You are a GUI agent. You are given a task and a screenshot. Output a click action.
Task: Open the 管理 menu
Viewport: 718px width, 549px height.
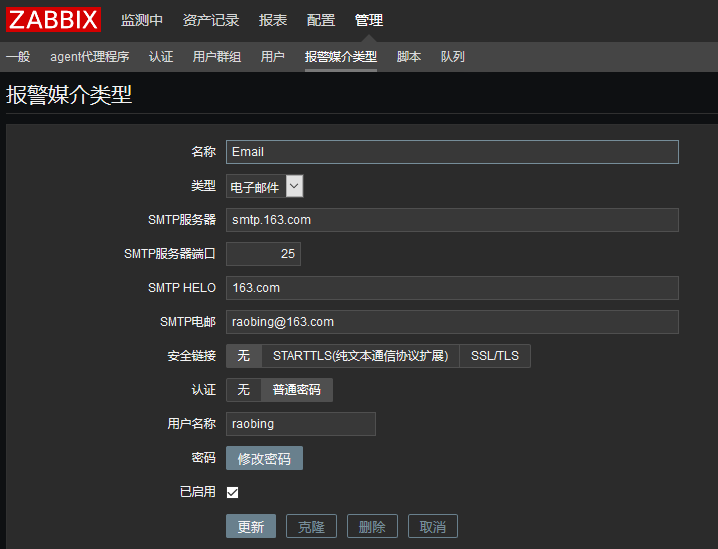pos(369,20)
